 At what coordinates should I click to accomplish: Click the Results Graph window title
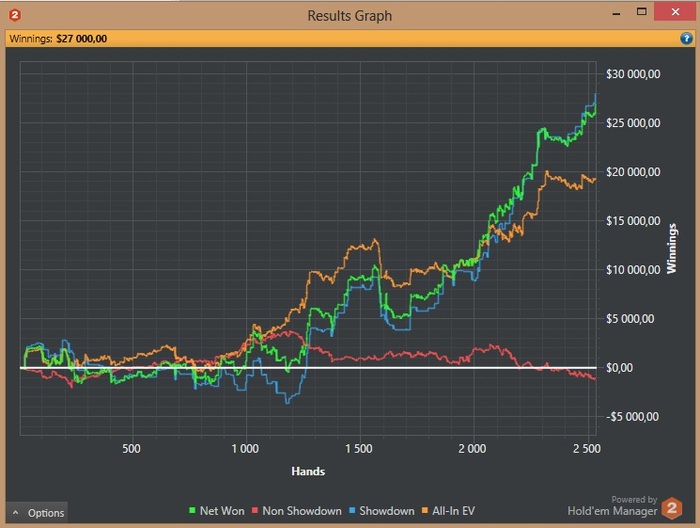pos(350,16)
